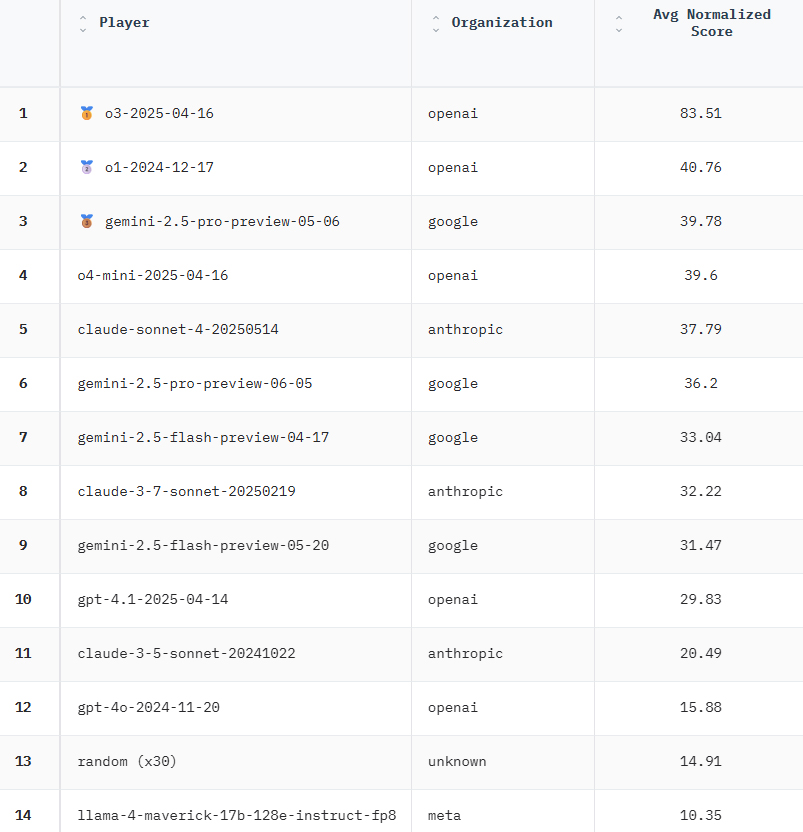The height and width of the screenshot is (832, 803).
Task: Select the gemini-2.5-pro-preview-06-05 player name
Action: click(195, 383)
